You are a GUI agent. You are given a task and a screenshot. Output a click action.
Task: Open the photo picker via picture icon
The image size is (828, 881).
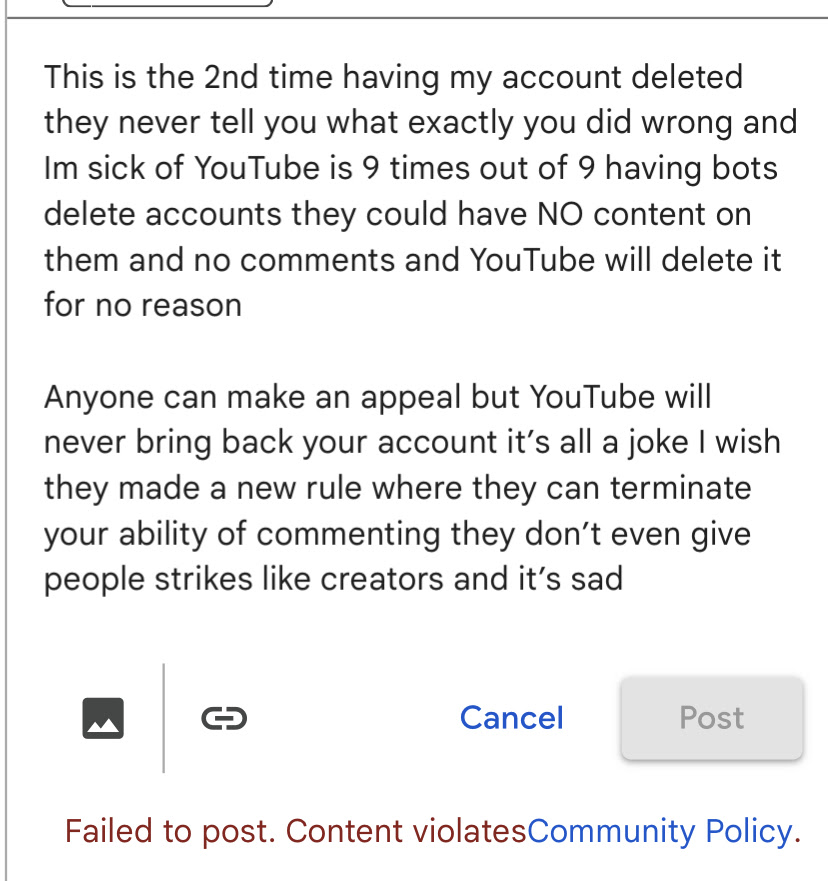pos(104,717)
